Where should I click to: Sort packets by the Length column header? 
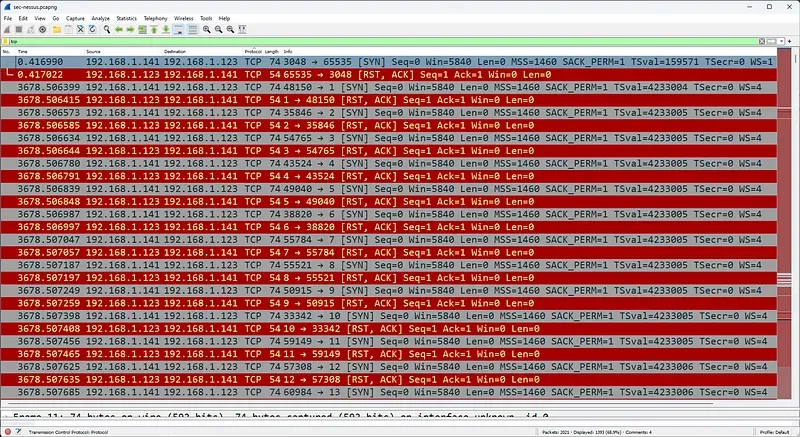point(272,52)
